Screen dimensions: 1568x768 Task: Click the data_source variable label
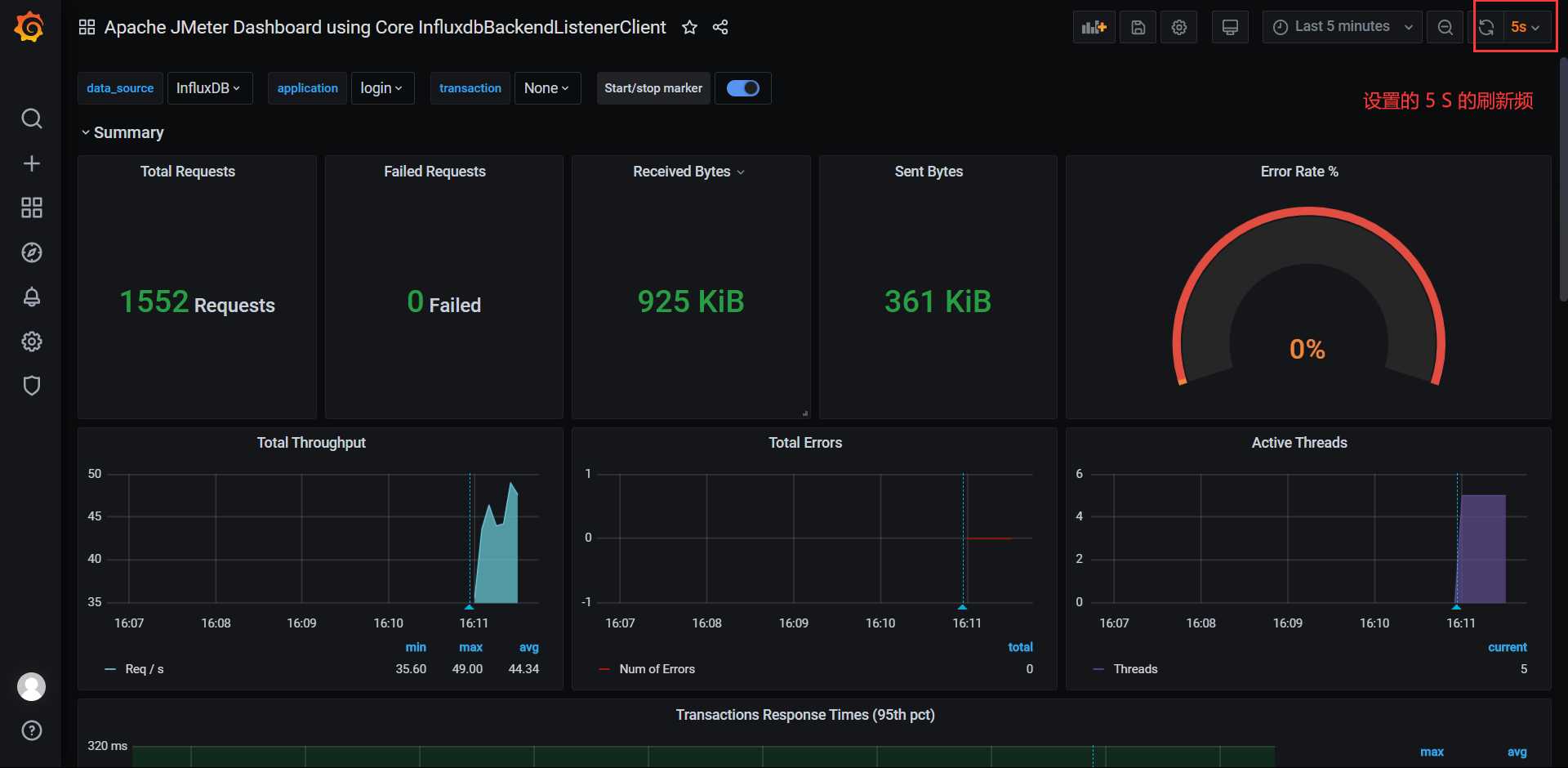120,88
